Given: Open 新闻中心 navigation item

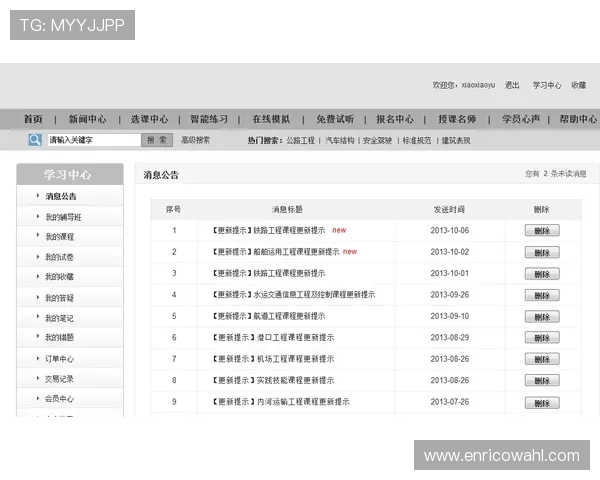Looking at the screenshot, I should [x=87, y=119].
